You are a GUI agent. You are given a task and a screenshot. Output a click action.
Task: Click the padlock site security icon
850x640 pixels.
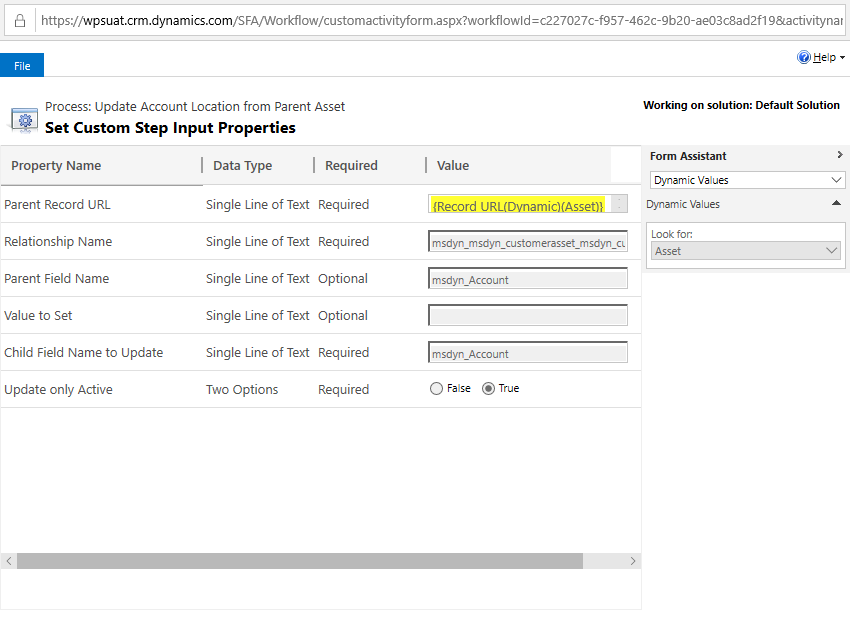20,21
